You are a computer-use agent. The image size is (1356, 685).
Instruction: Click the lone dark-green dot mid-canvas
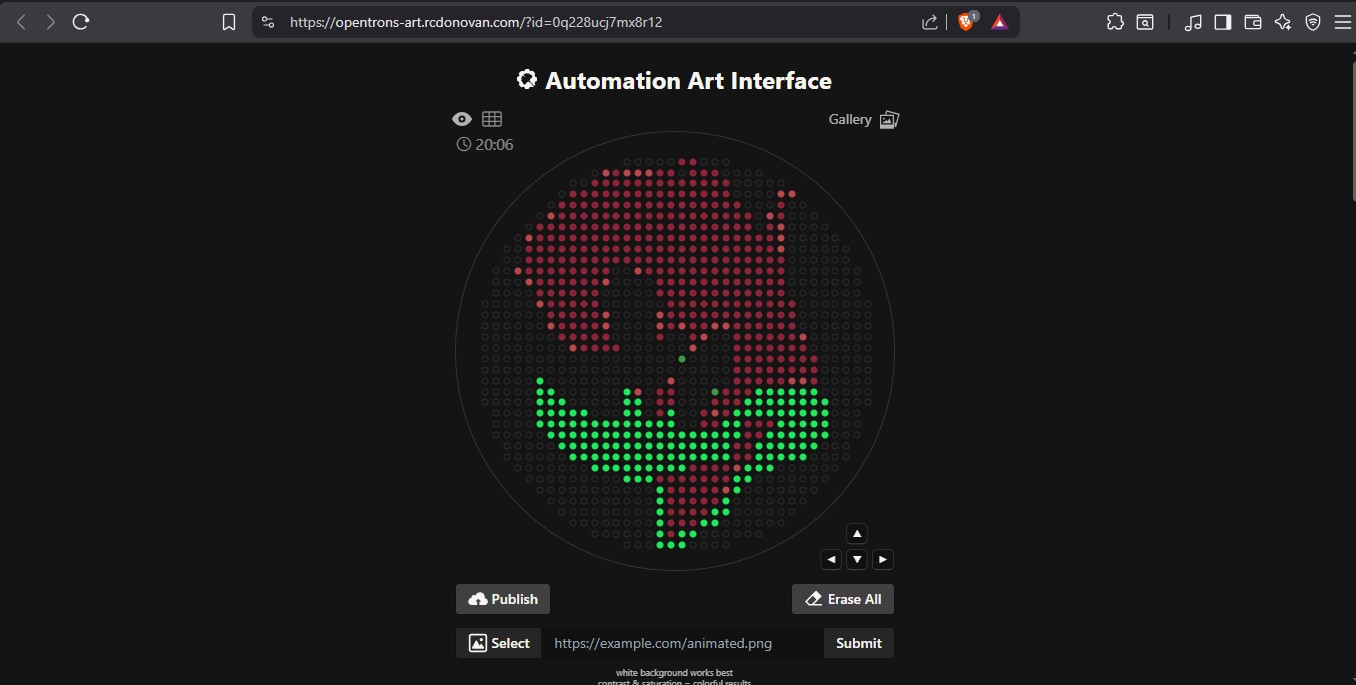pos(682,358)
